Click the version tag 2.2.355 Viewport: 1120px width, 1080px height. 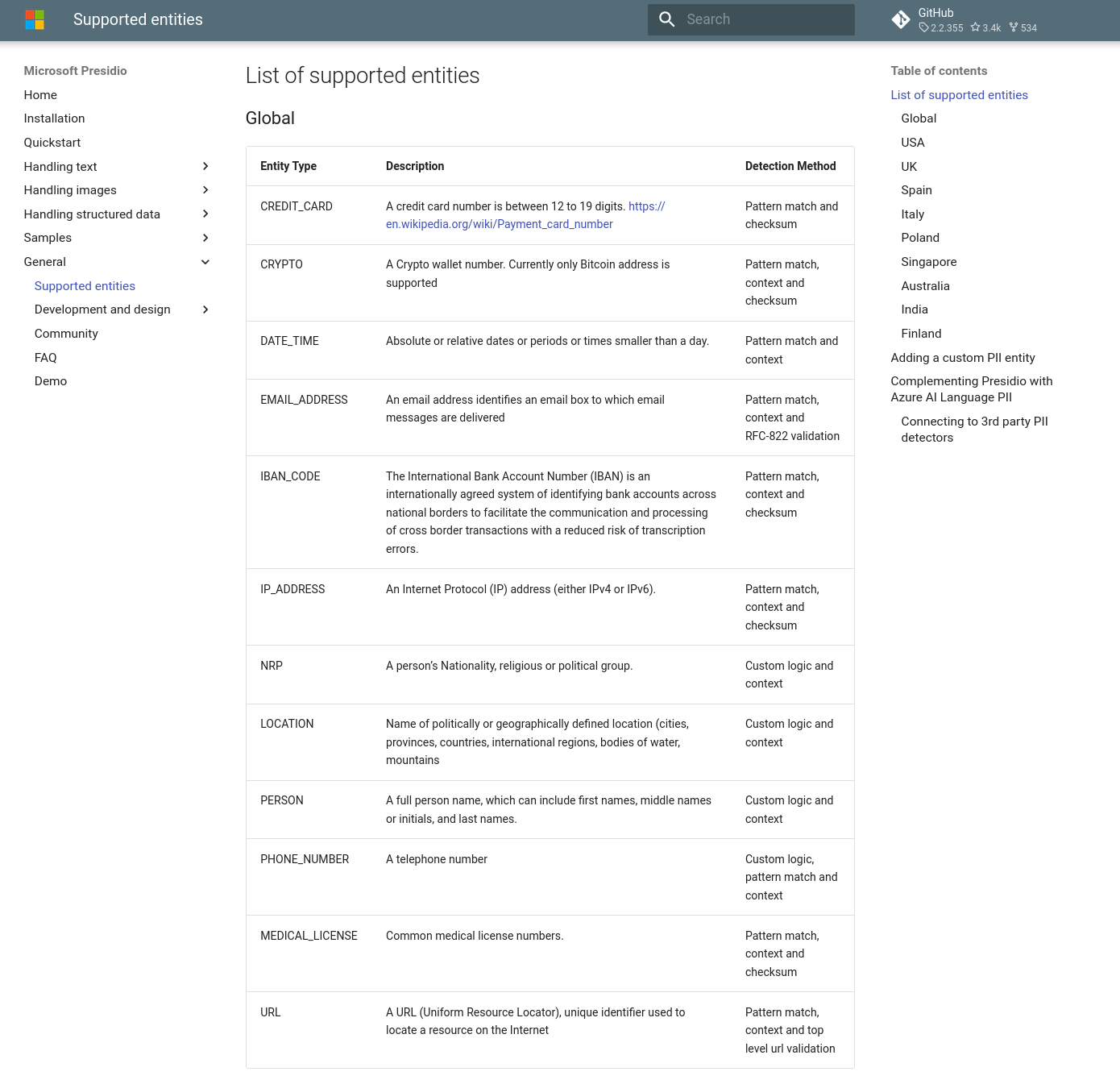(x=941, y=27)
